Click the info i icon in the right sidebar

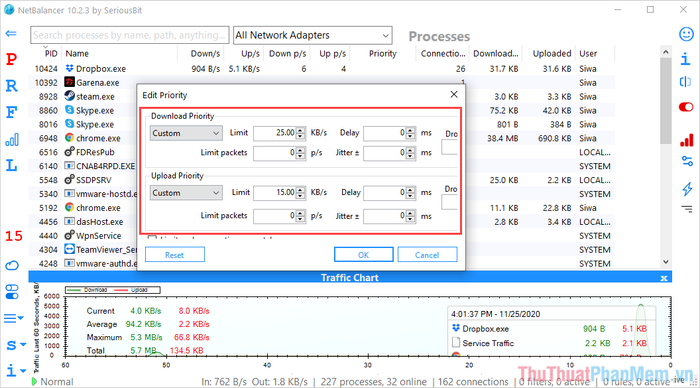pyautogui.click(x=685, y=58)
